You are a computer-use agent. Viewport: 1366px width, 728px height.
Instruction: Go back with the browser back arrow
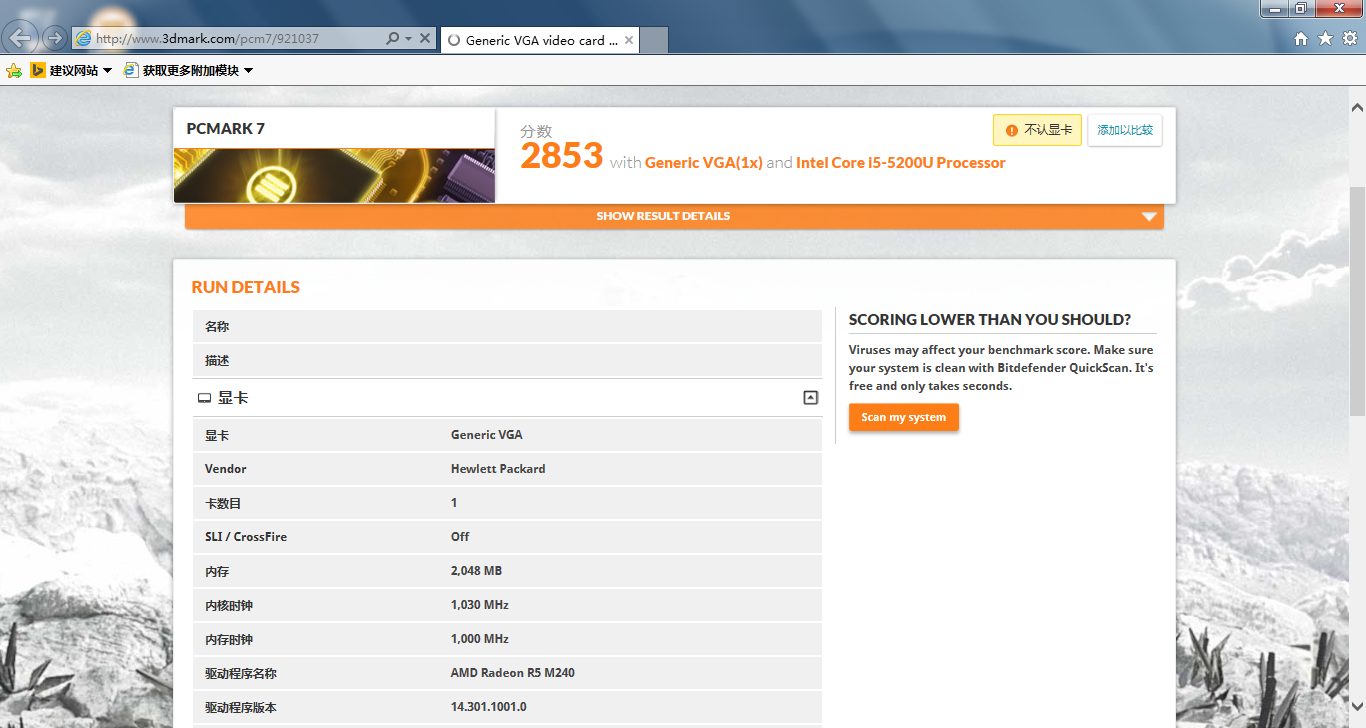pos(22,39)
